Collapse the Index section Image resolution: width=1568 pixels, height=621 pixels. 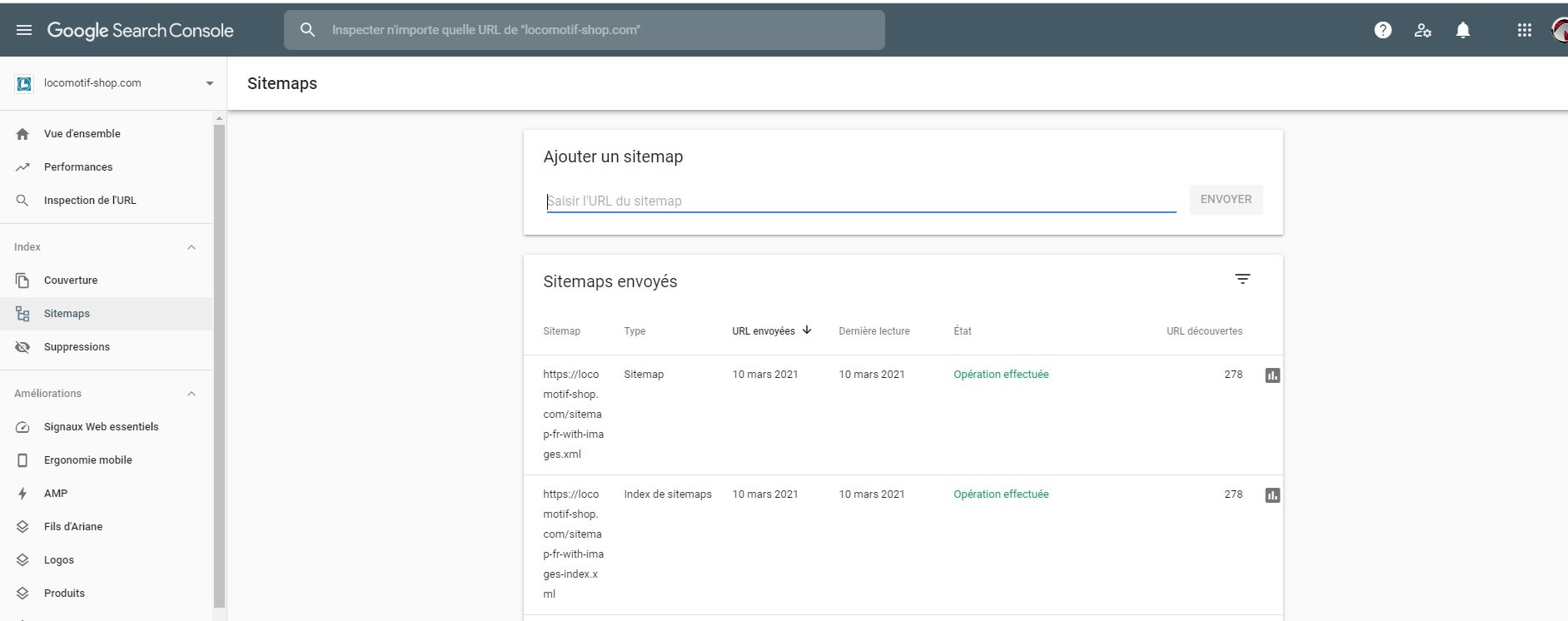191,247
